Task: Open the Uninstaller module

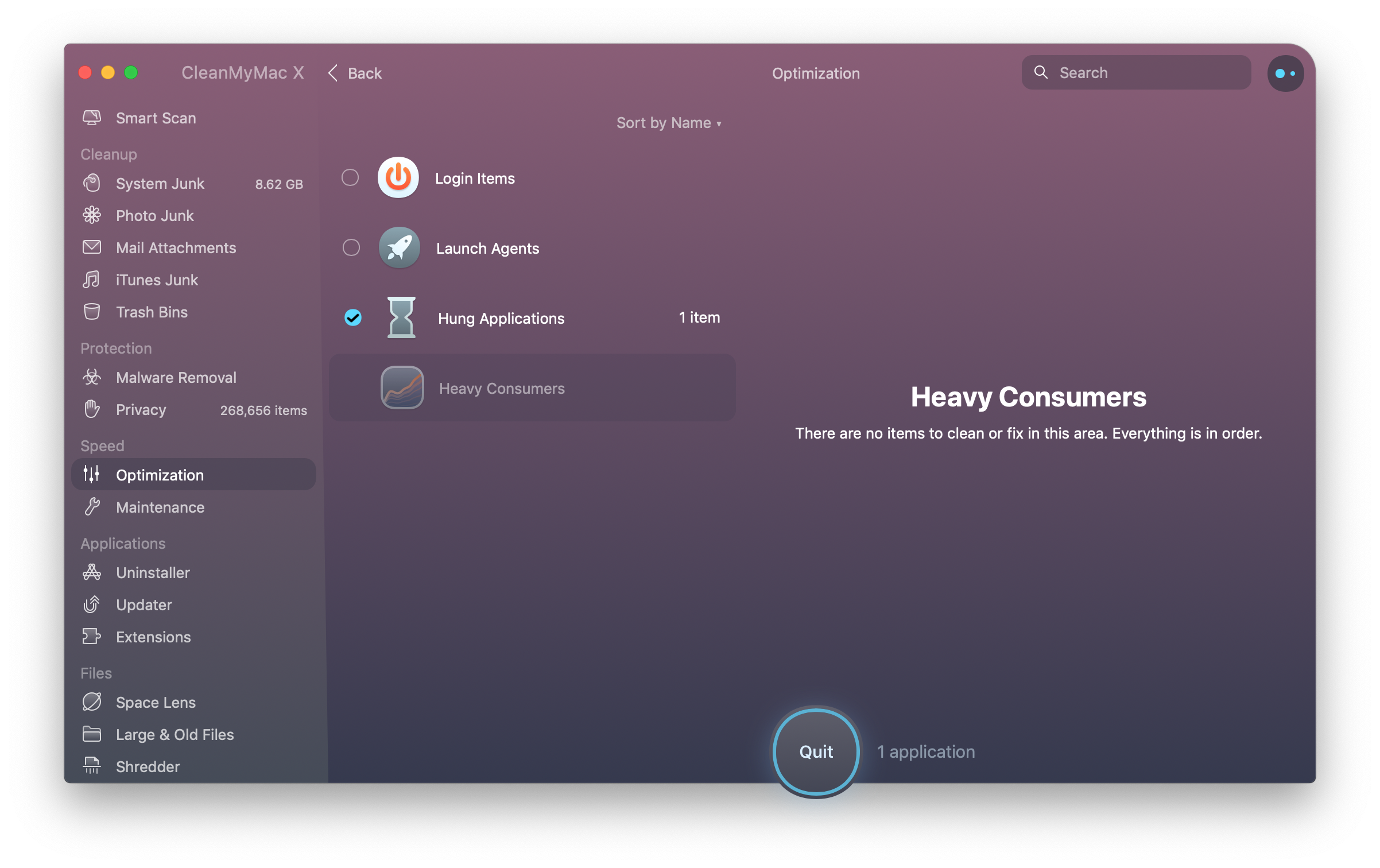Action: [193, 572]
